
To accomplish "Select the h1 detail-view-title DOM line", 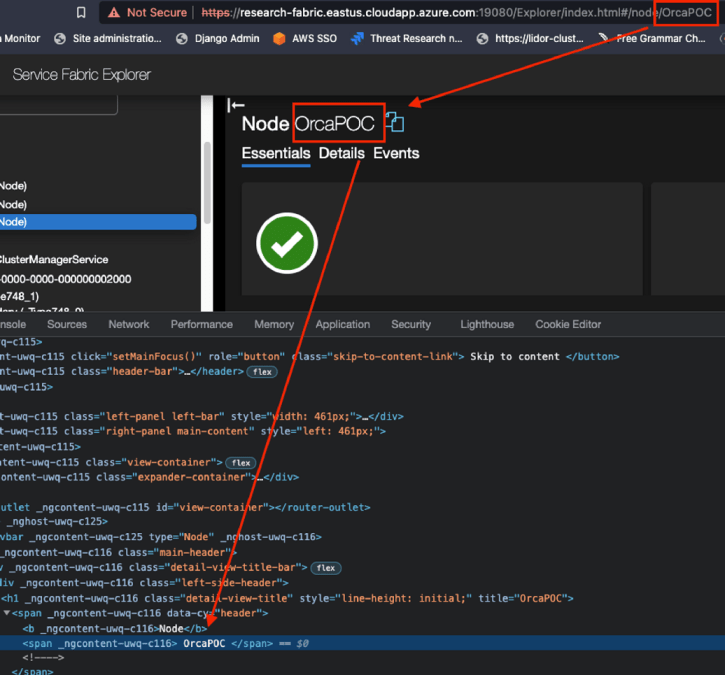I will pyautogui.click(x=287, y=598).
